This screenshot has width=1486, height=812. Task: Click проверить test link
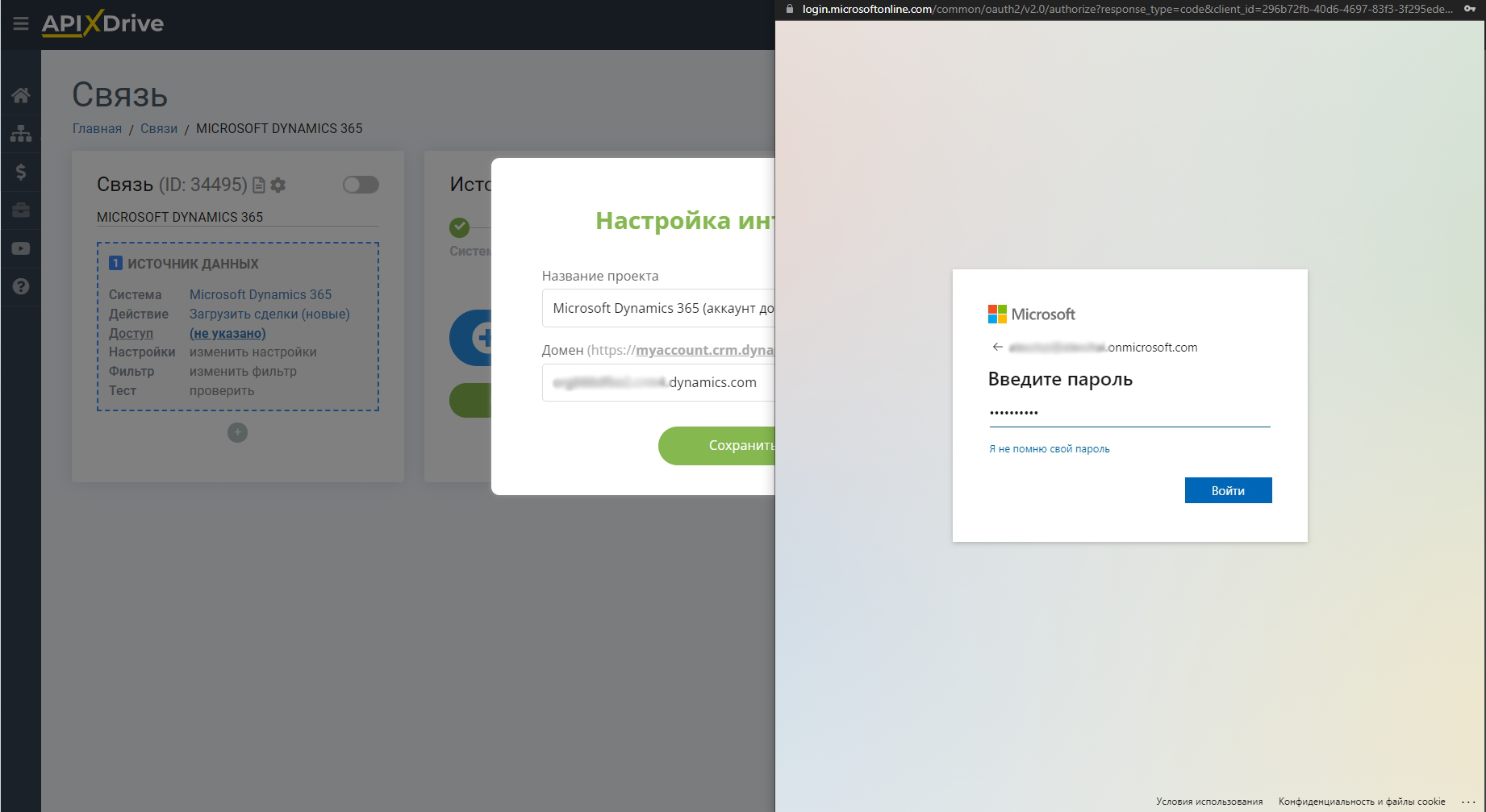click(222, 390)
